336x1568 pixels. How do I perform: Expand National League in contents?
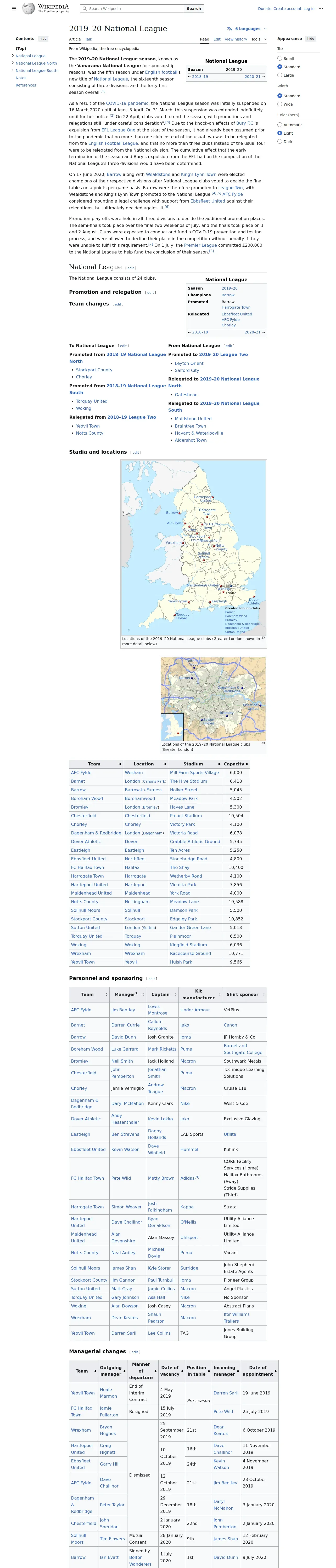click(x=13, y=56)
